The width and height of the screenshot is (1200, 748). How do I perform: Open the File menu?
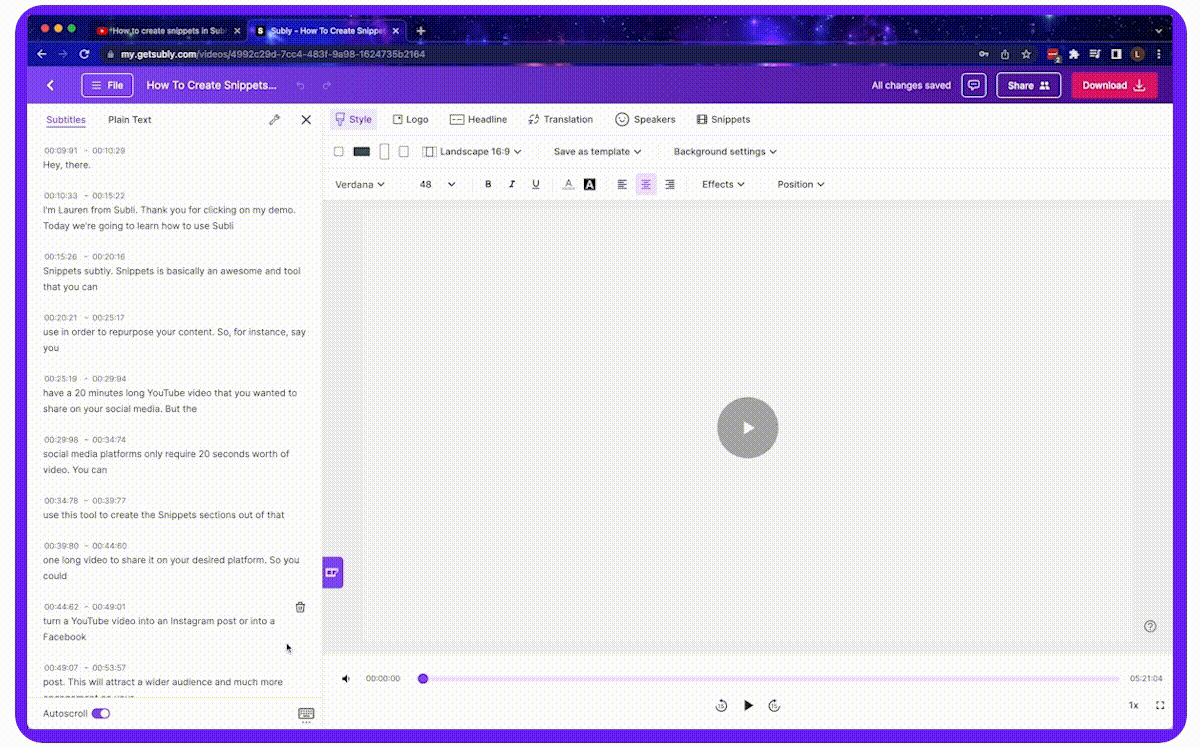point(107,86)
